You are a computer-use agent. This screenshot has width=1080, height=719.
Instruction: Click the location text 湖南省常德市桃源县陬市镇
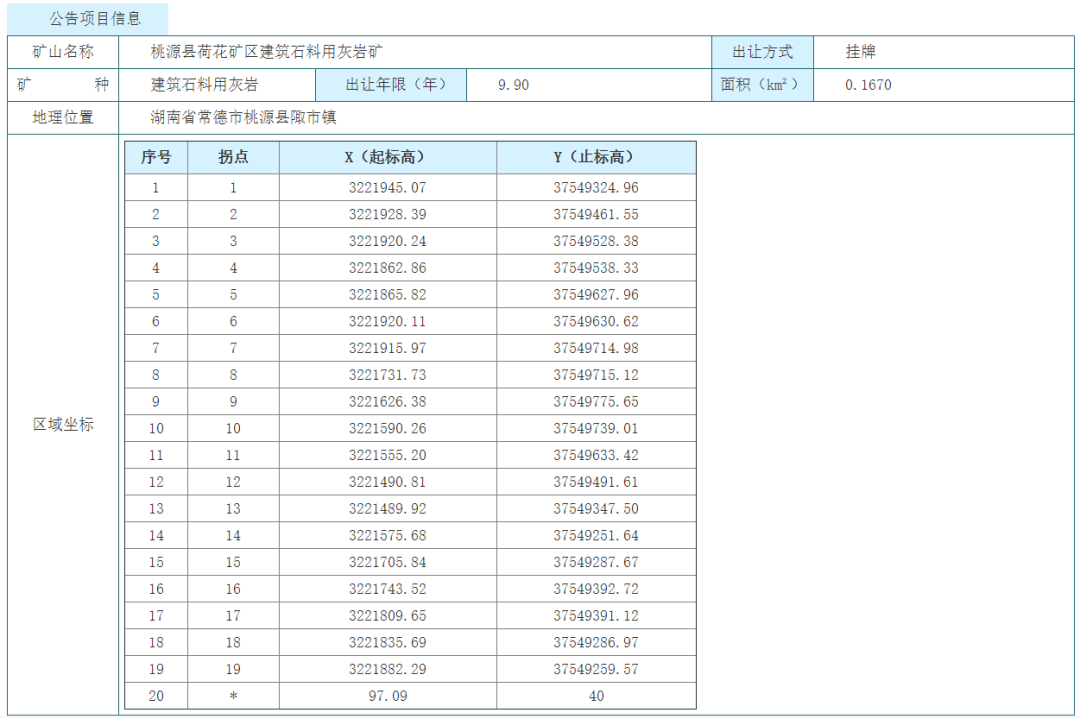243,118
